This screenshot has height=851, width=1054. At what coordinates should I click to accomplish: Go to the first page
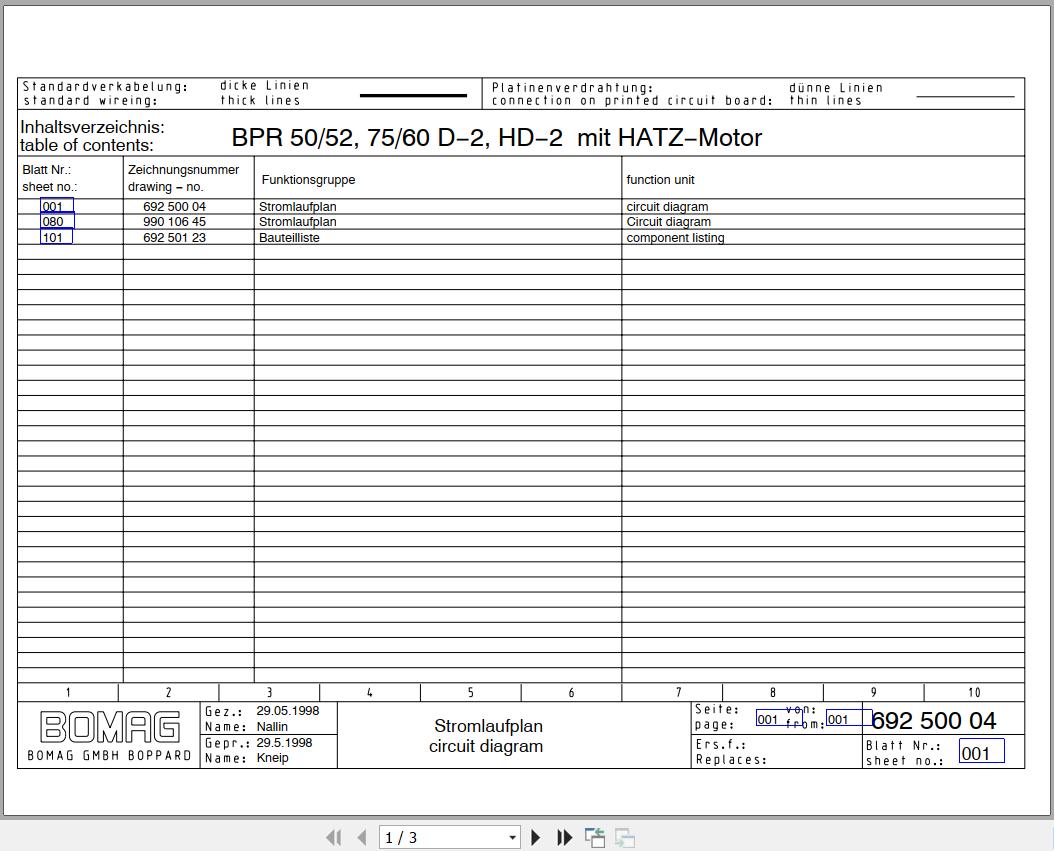(333, 838)
